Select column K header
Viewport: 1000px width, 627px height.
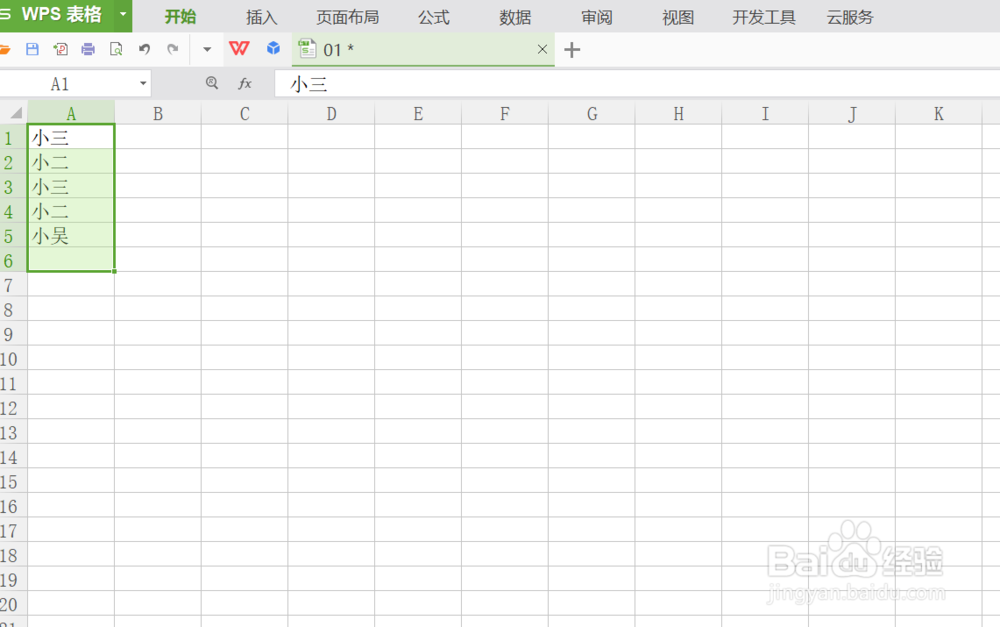pos(938,113)
